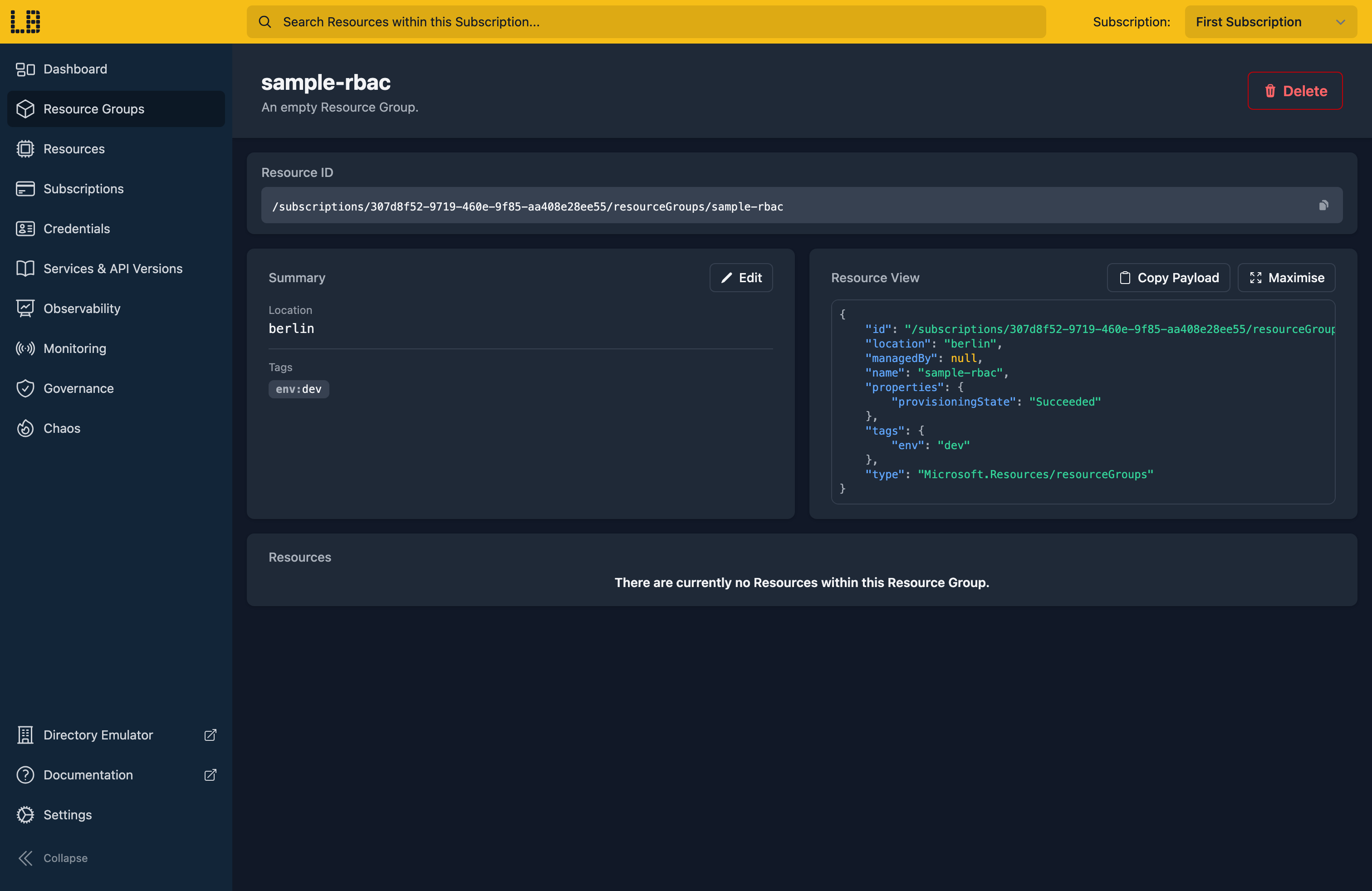Click the no Resources within Resource Group message

coord(801,583)
